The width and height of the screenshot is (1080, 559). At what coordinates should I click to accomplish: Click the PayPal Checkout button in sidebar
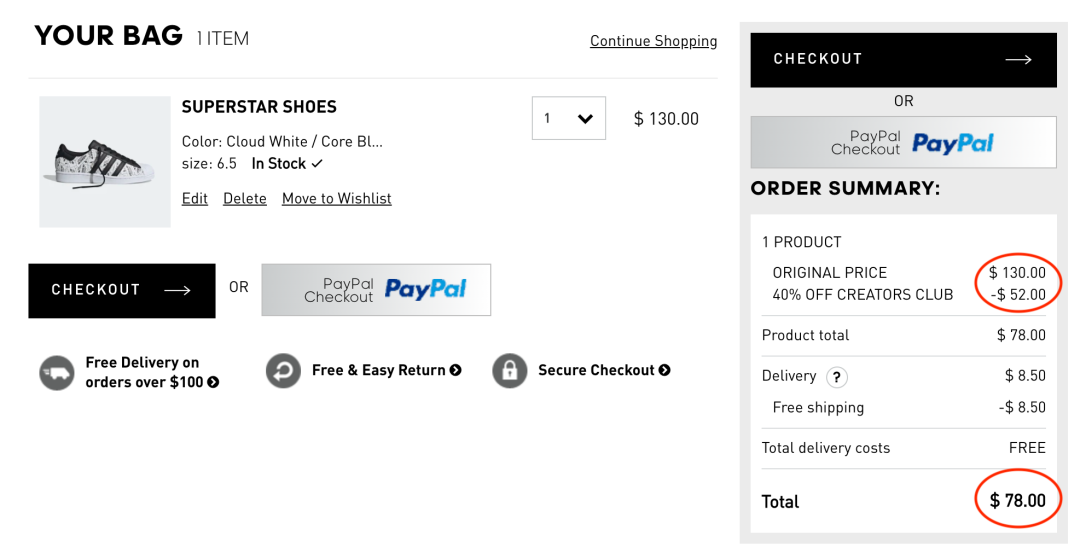[903, 143]
